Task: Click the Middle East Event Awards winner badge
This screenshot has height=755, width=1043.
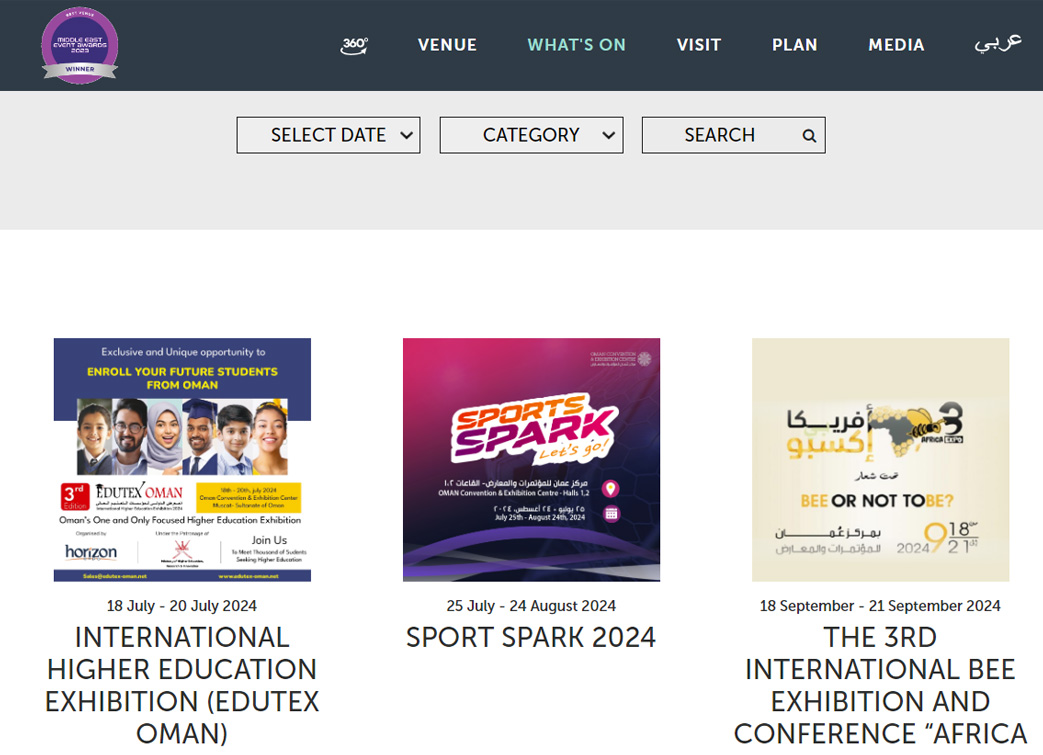Action: click(79, 45)
